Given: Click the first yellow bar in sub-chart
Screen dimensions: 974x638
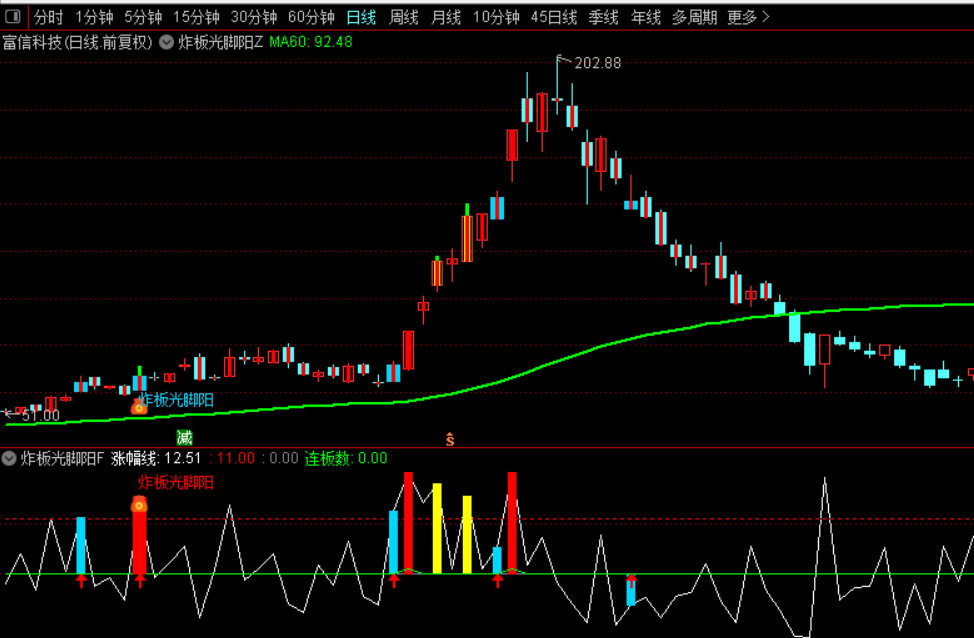Looking at the screenshot, I should 437,528.
